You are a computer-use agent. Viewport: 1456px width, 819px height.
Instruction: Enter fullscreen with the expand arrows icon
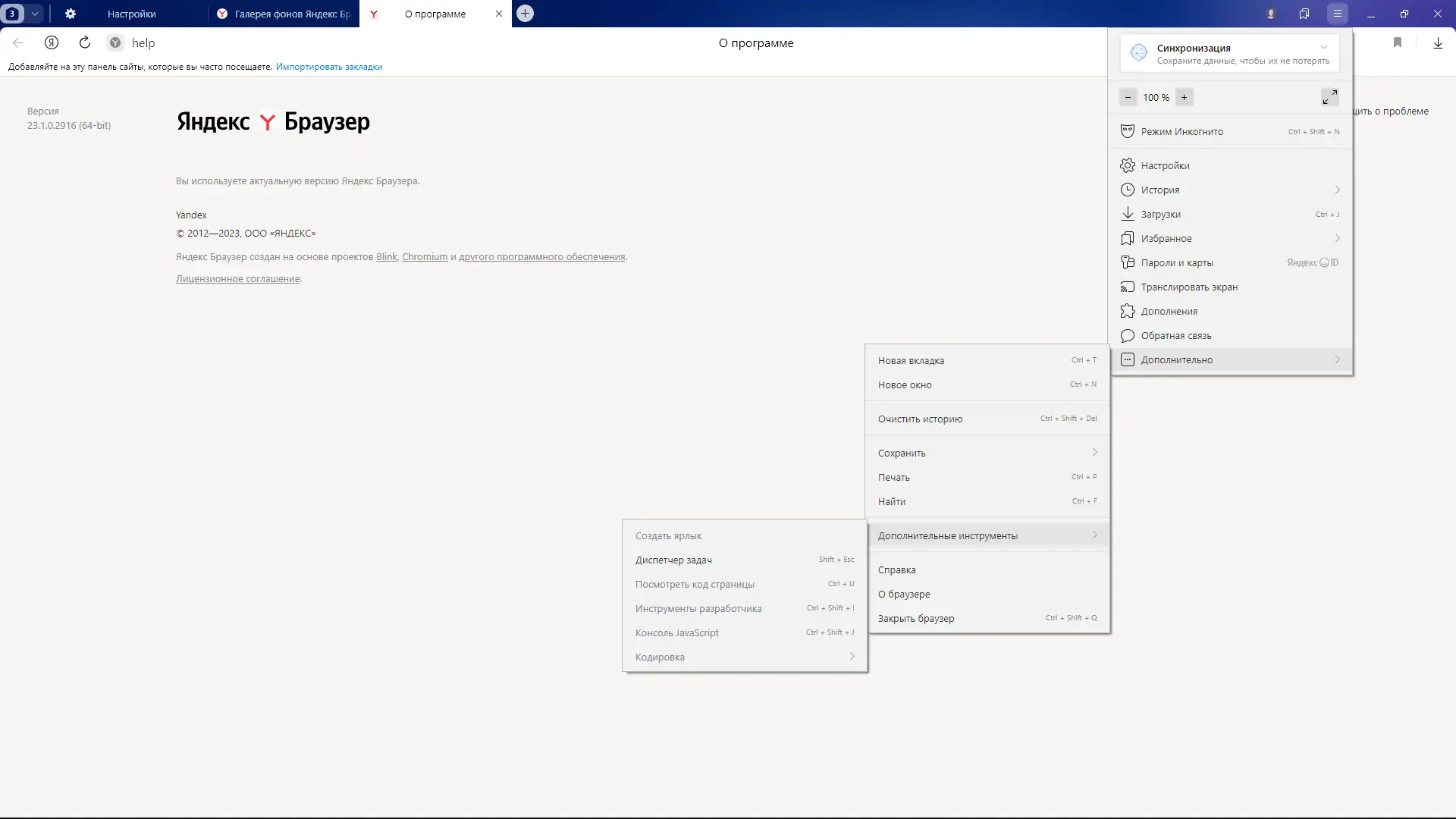tap(1329, 97)
